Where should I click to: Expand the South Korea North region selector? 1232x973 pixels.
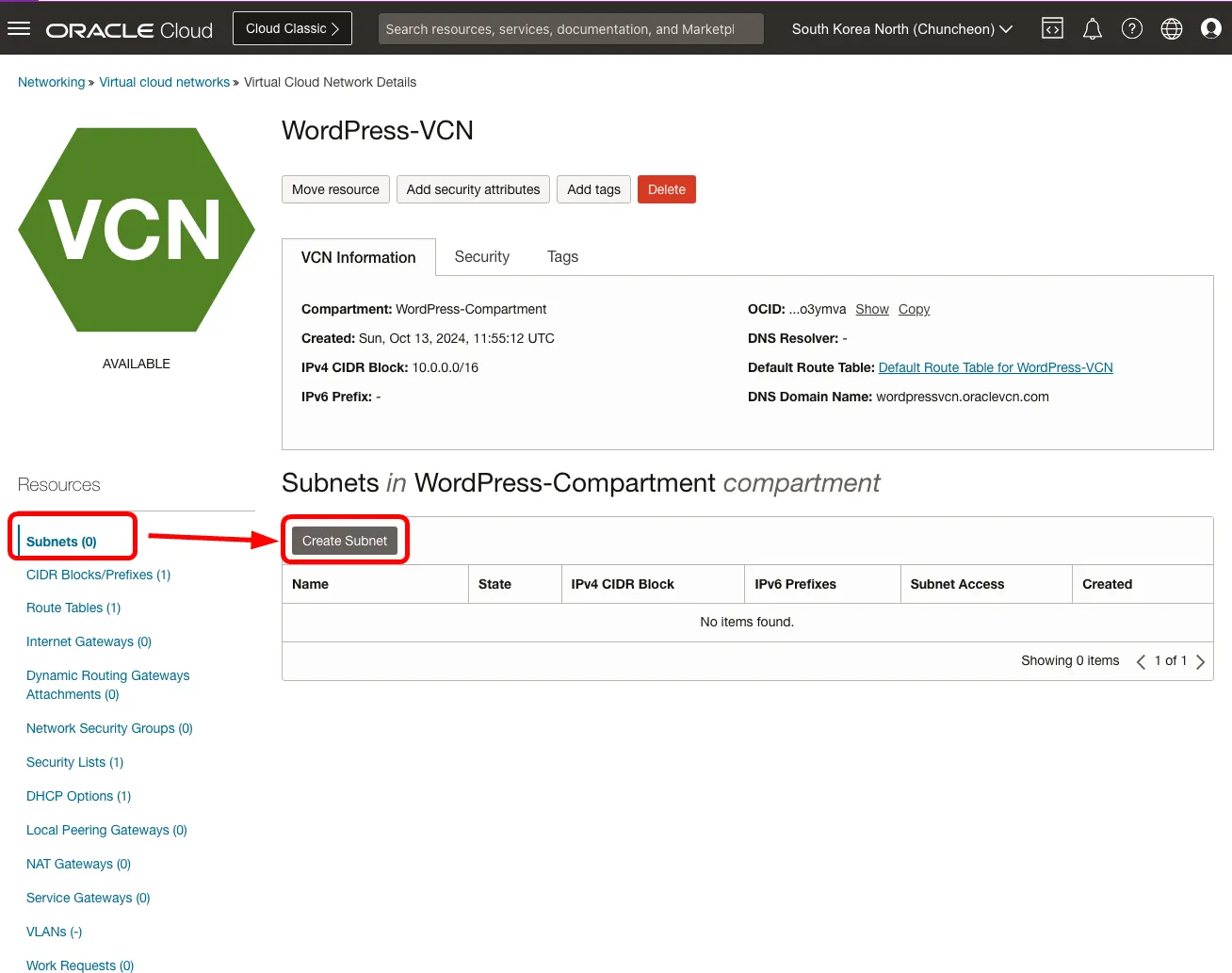point(901,29)
